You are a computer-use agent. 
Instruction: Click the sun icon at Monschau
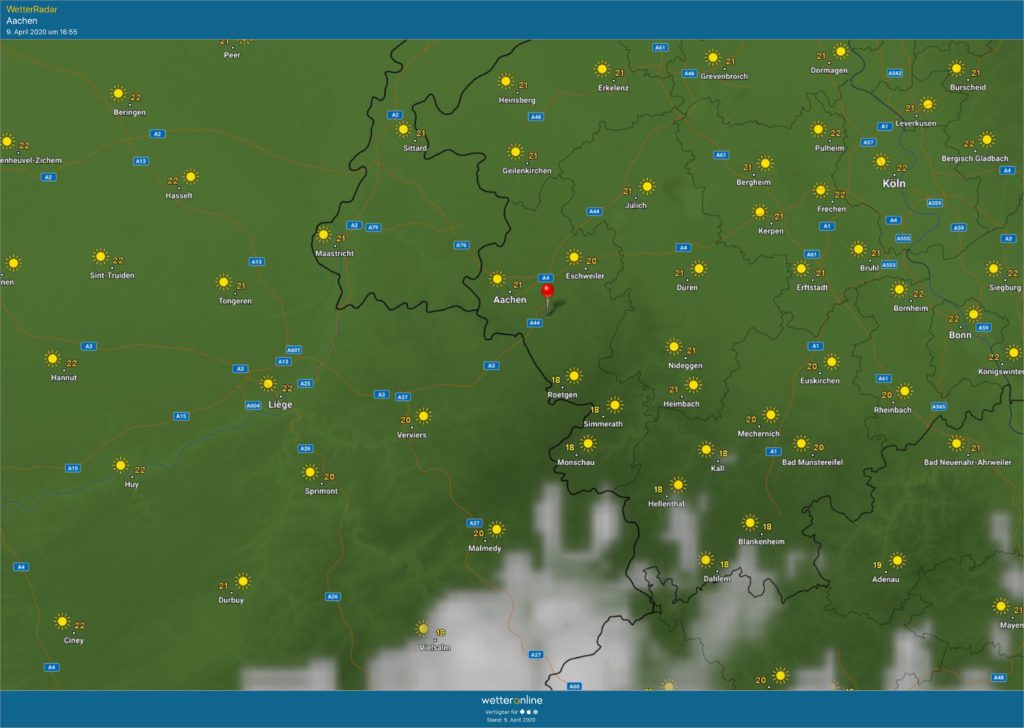(588, 444)
